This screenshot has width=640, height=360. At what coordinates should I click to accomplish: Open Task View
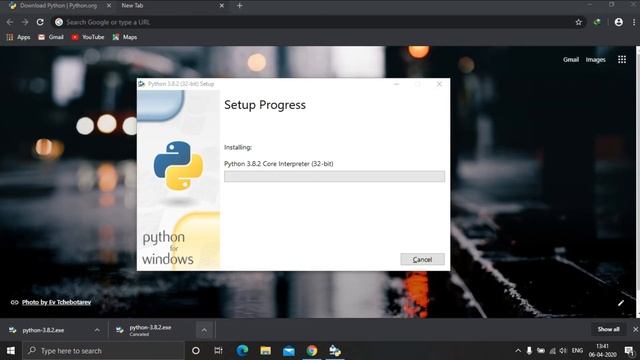tap(218, 351)
